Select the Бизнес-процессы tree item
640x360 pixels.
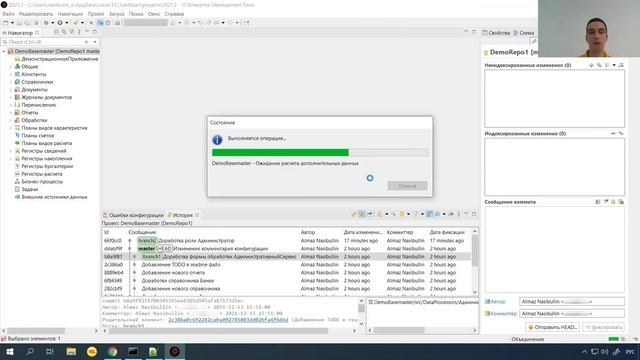42,182
